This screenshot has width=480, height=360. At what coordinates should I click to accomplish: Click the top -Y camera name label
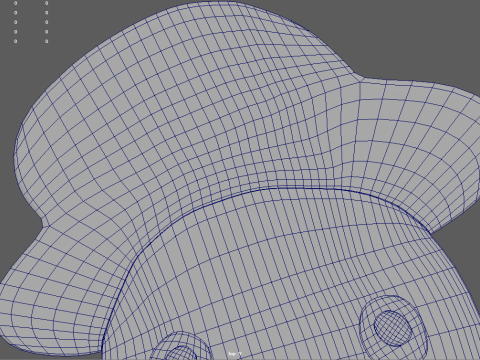tap(235, 354)
